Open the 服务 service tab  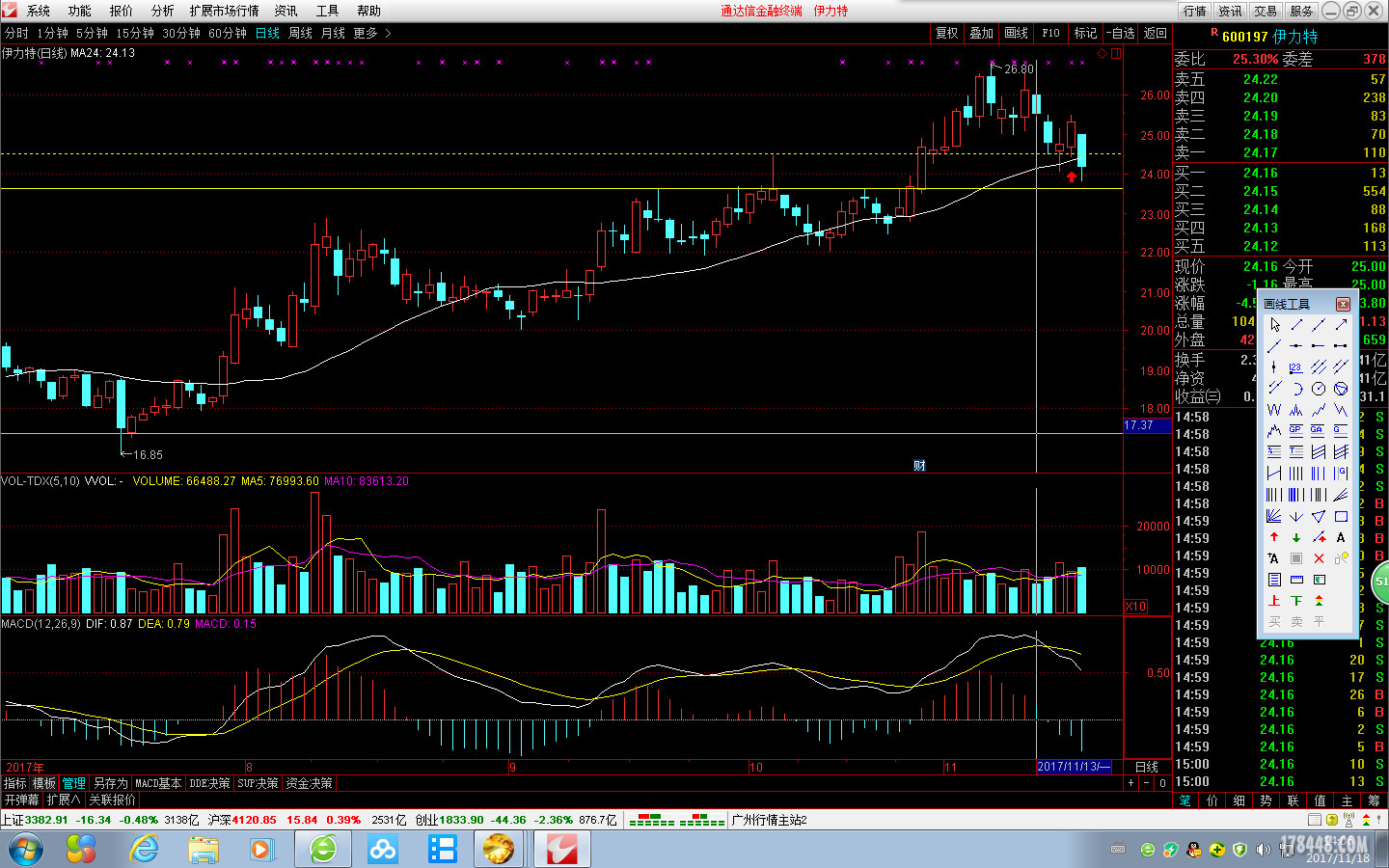(x=1301, y=11)
